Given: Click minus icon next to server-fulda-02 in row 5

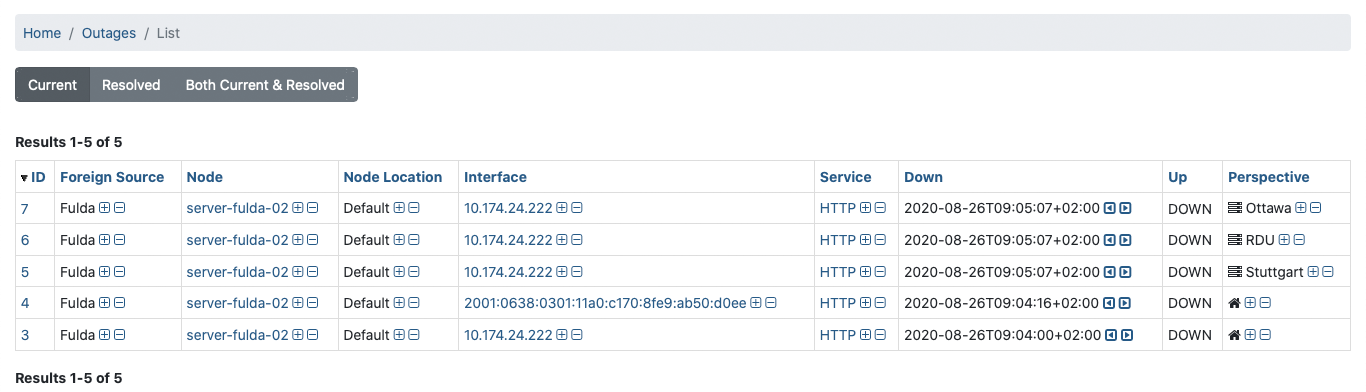Looking at the screenshot, I should (312, 272).
